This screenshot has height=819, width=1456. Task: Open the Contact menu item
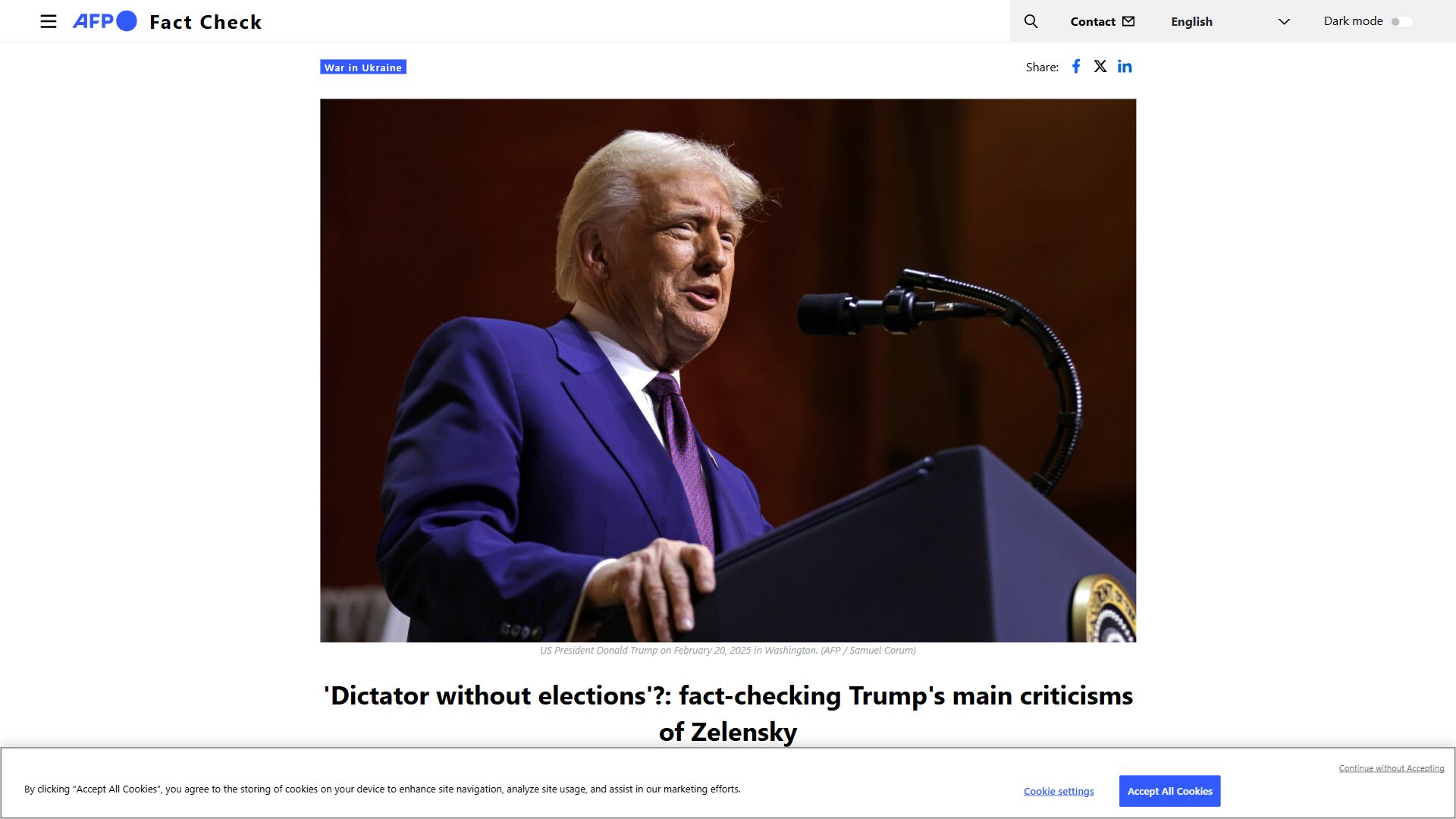[1102, 21]
